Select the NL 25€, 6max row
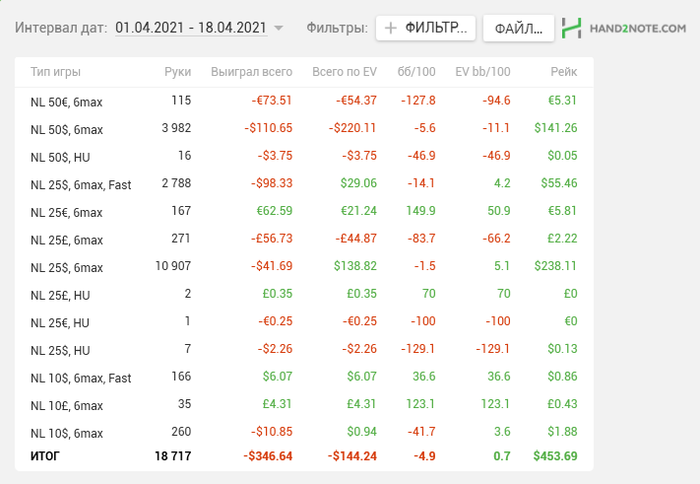 (x=304, y=212)
